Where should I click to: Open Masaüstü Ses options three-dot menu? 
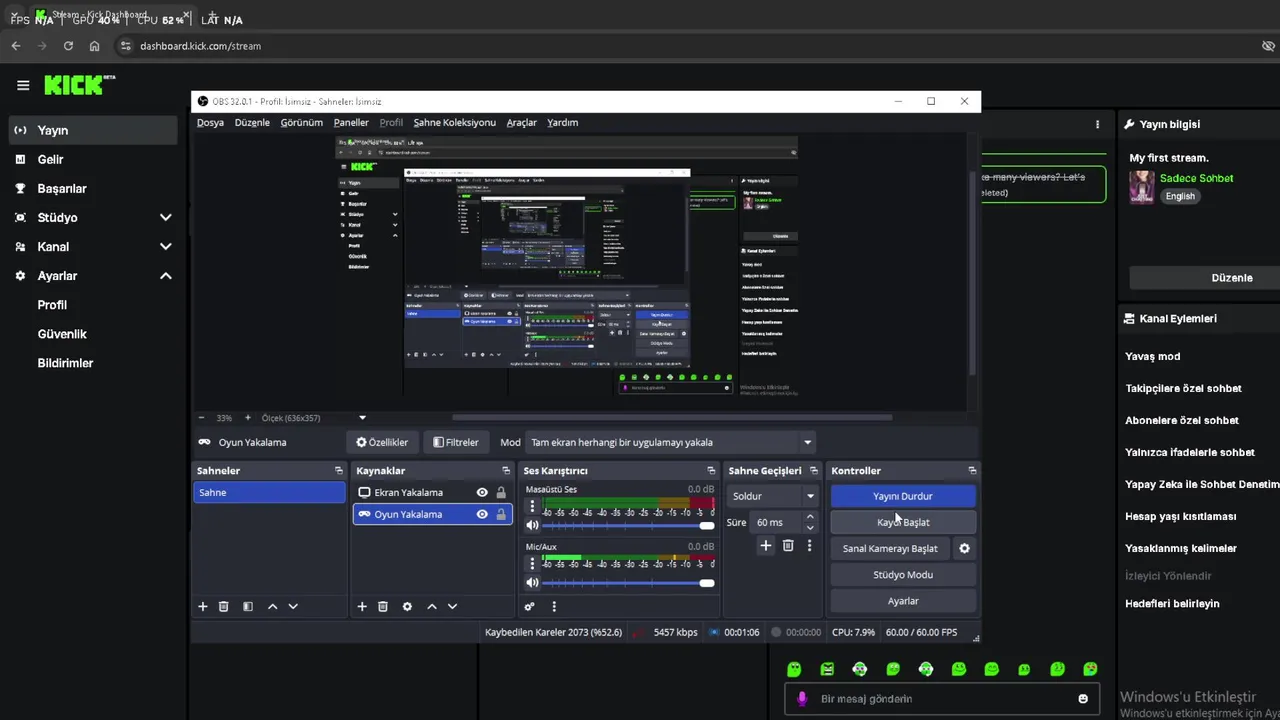pos(532,507)
